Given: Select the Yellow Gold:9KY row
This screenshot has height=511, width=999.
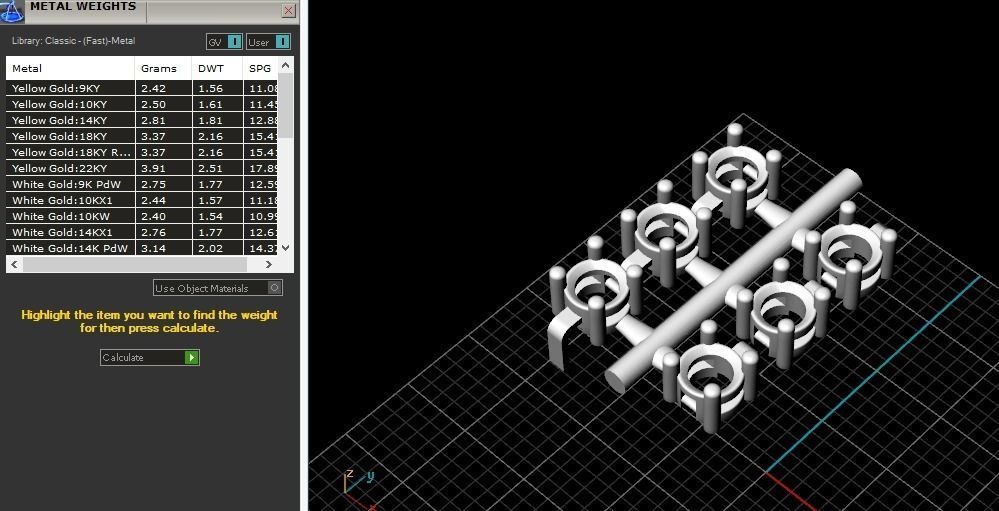Looking at the screenshot, I should pyautogui.click(x=143, y=89).
